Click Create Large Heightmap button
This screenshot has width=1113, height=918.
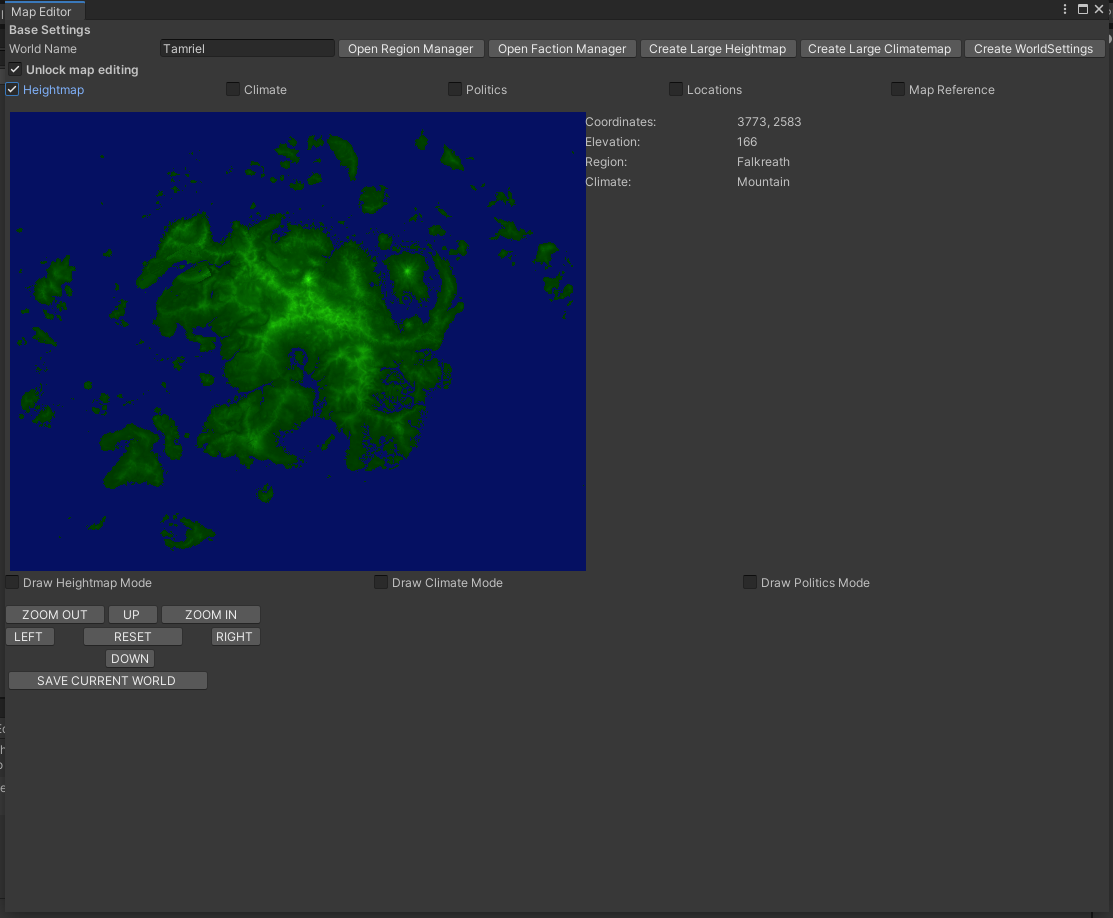(x=717, y=49)
